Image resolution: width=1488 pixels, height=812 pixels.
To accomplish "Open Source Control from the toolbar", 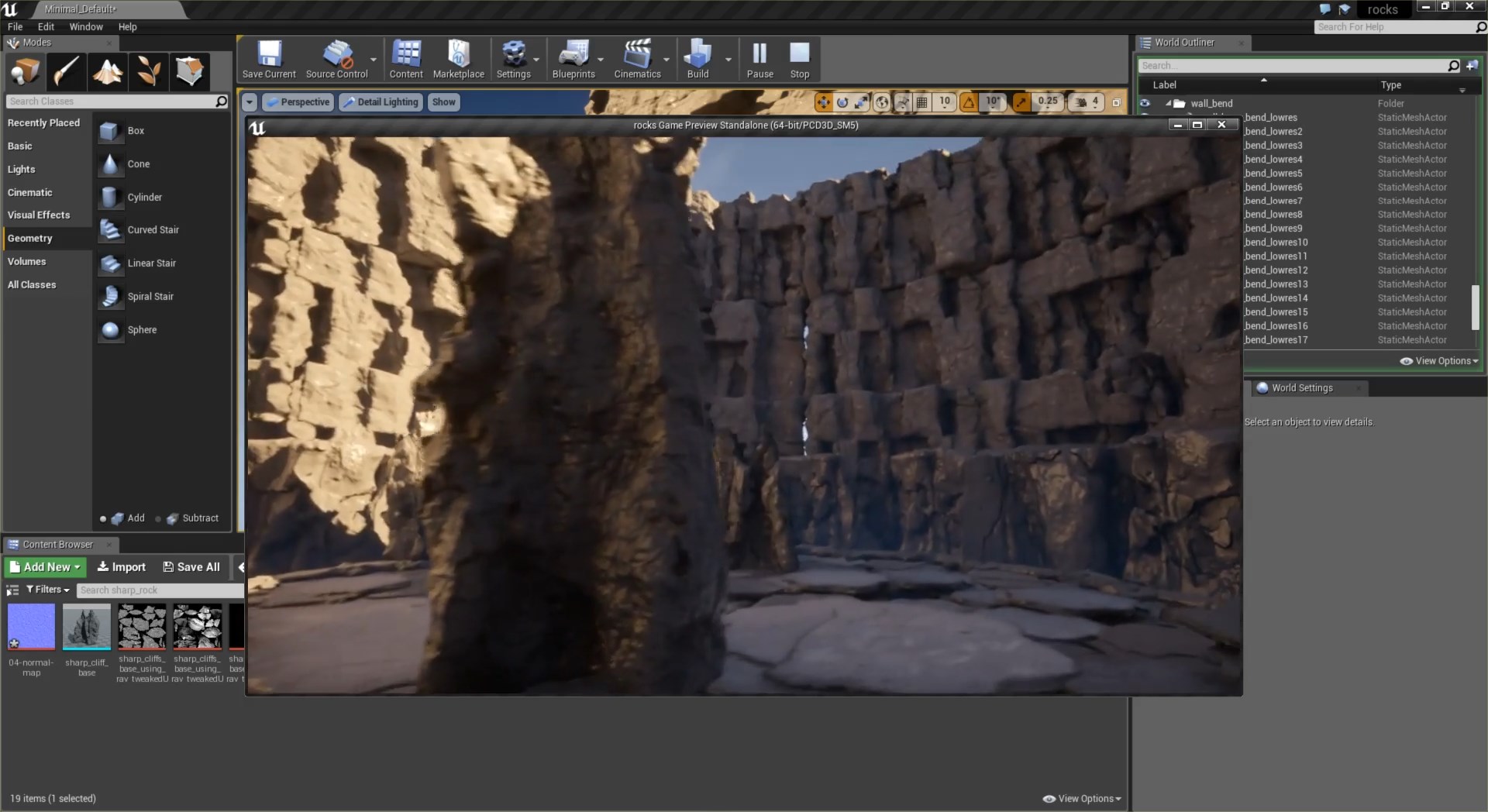I will (x=336, y=59).
